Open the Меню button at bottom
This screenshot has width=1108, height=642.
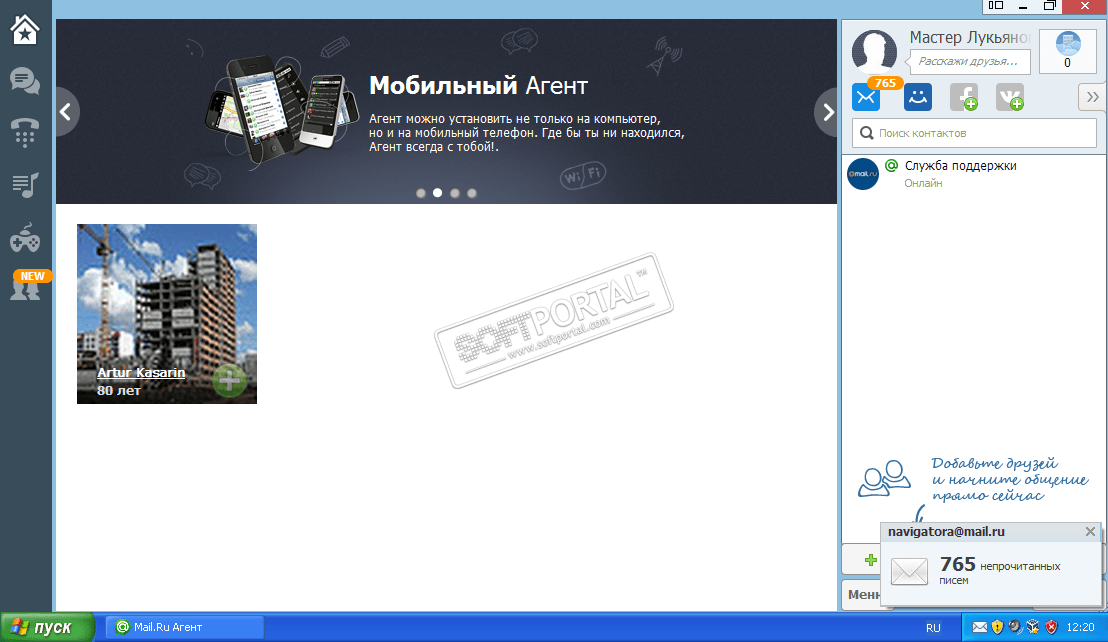[863, 595]
